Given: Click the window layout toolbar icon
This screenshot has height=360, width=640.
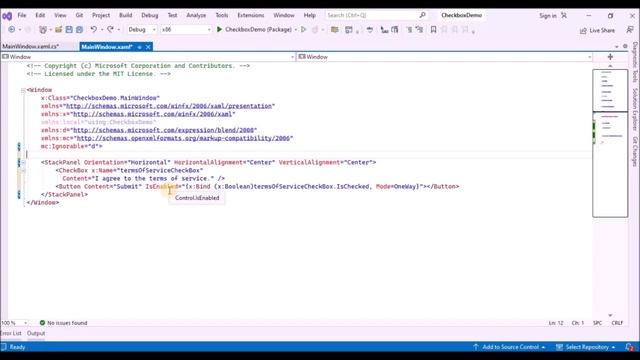Looking at the screenshot, I should click(349, 30).
